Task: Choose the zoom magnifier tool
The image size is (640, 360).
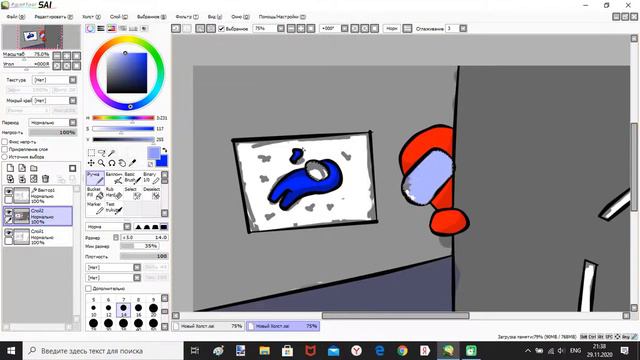Action: pos(101,163)
